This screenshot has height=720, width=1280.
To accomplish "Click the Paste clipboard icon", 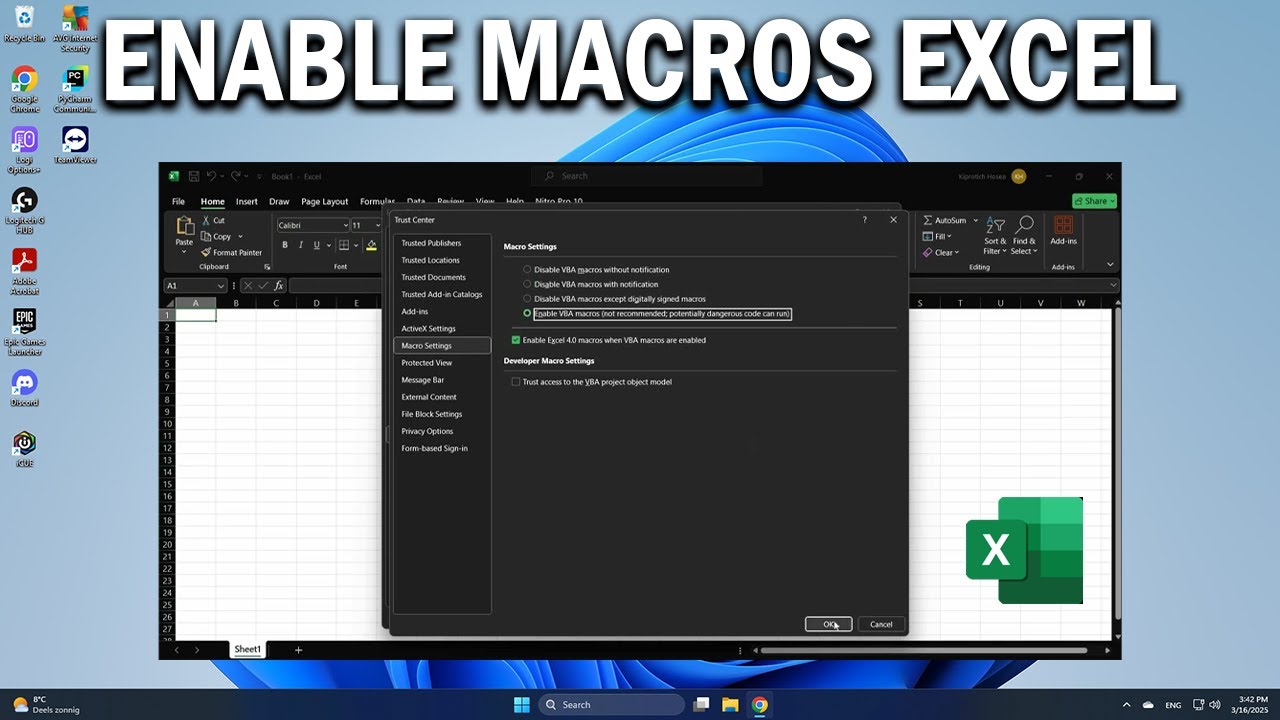I will [185, 227].
